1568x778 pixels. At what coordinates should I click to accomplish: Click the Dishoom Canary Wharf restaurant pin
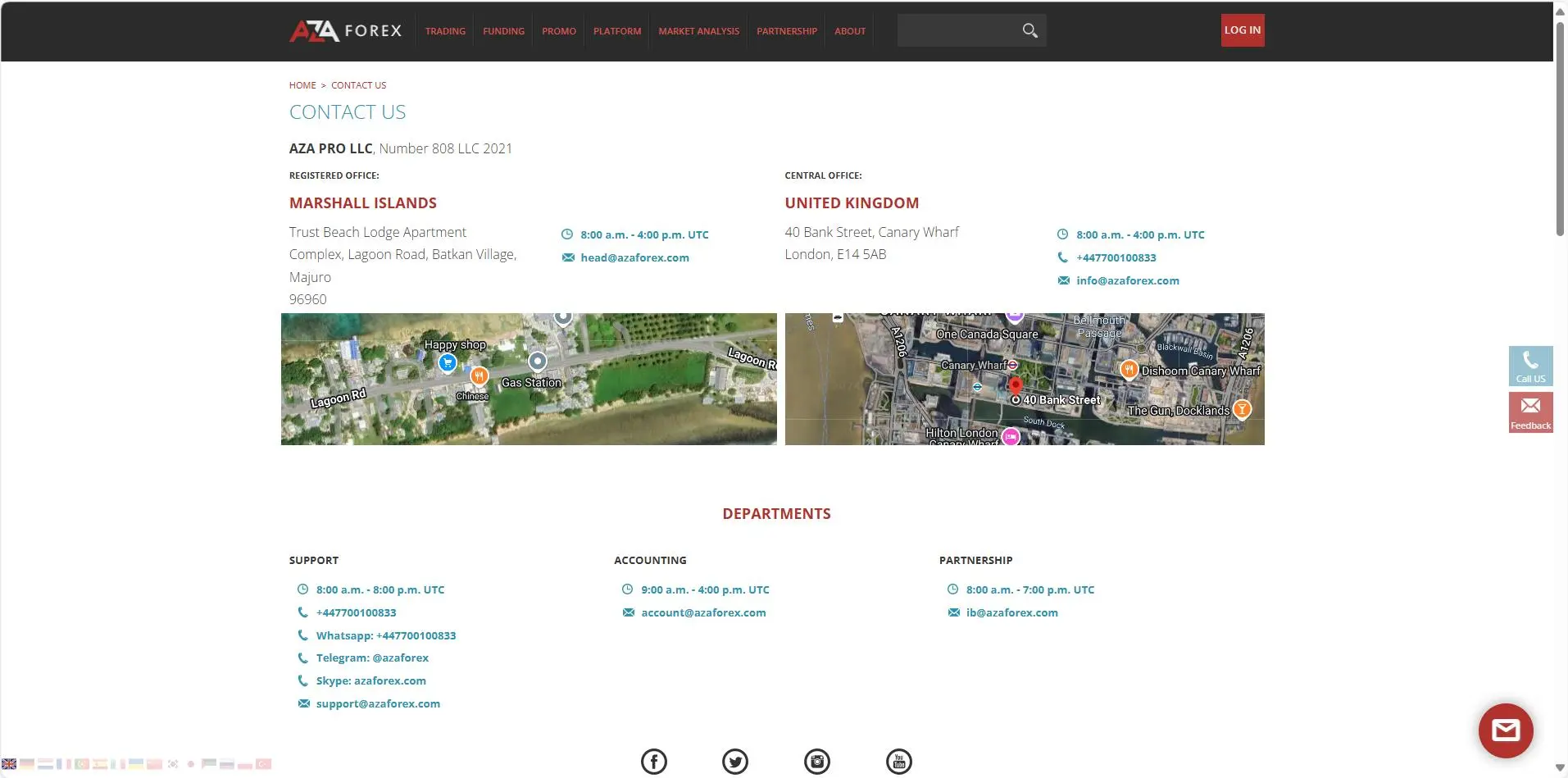[x=1129, y=370]
